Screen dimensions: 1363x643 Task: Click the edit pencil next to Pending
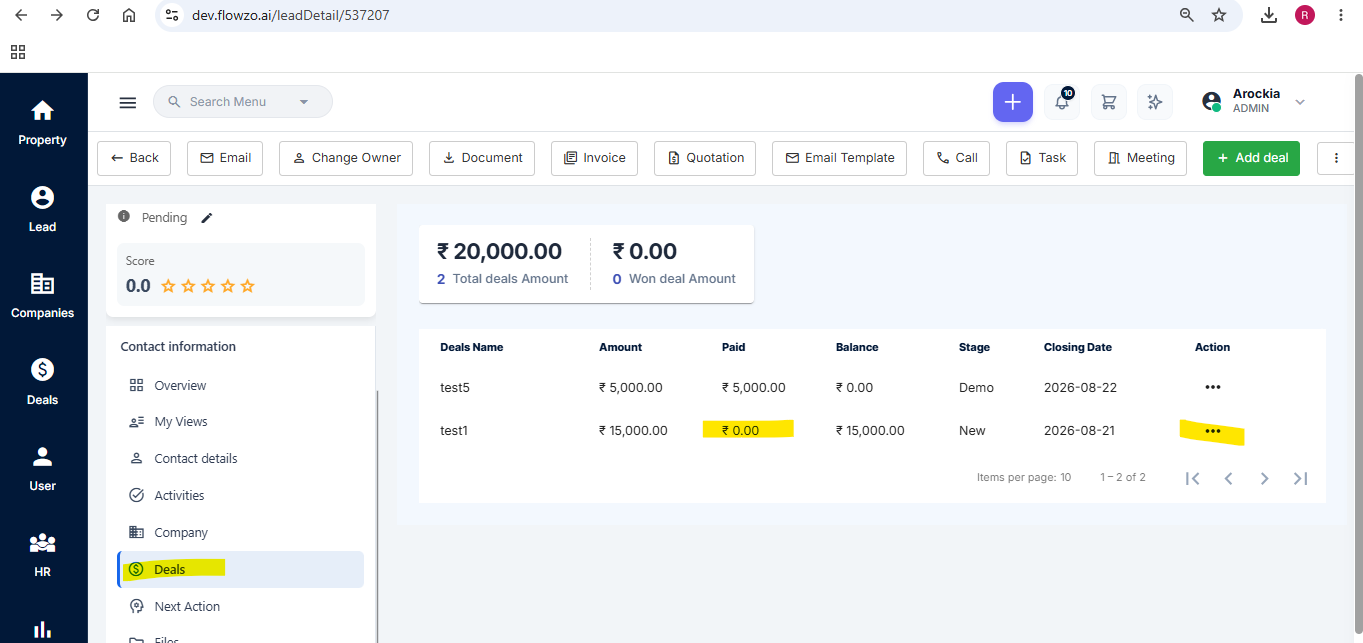[x=207, y=218]
